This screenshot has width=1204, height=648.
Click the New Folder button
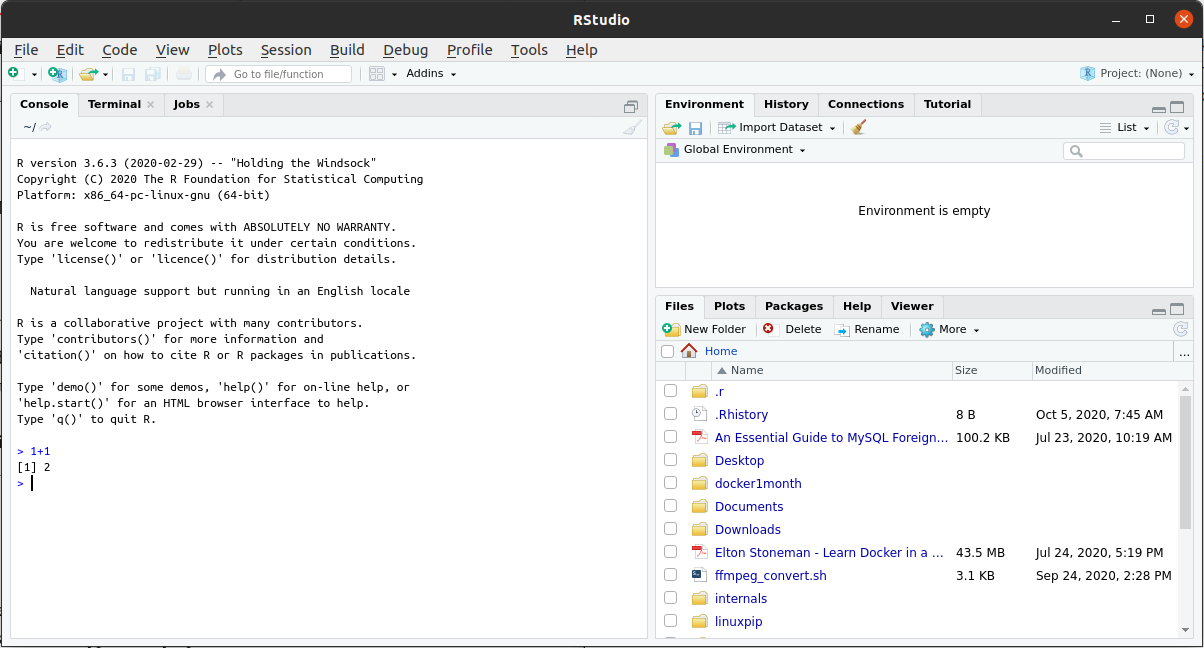704,329
